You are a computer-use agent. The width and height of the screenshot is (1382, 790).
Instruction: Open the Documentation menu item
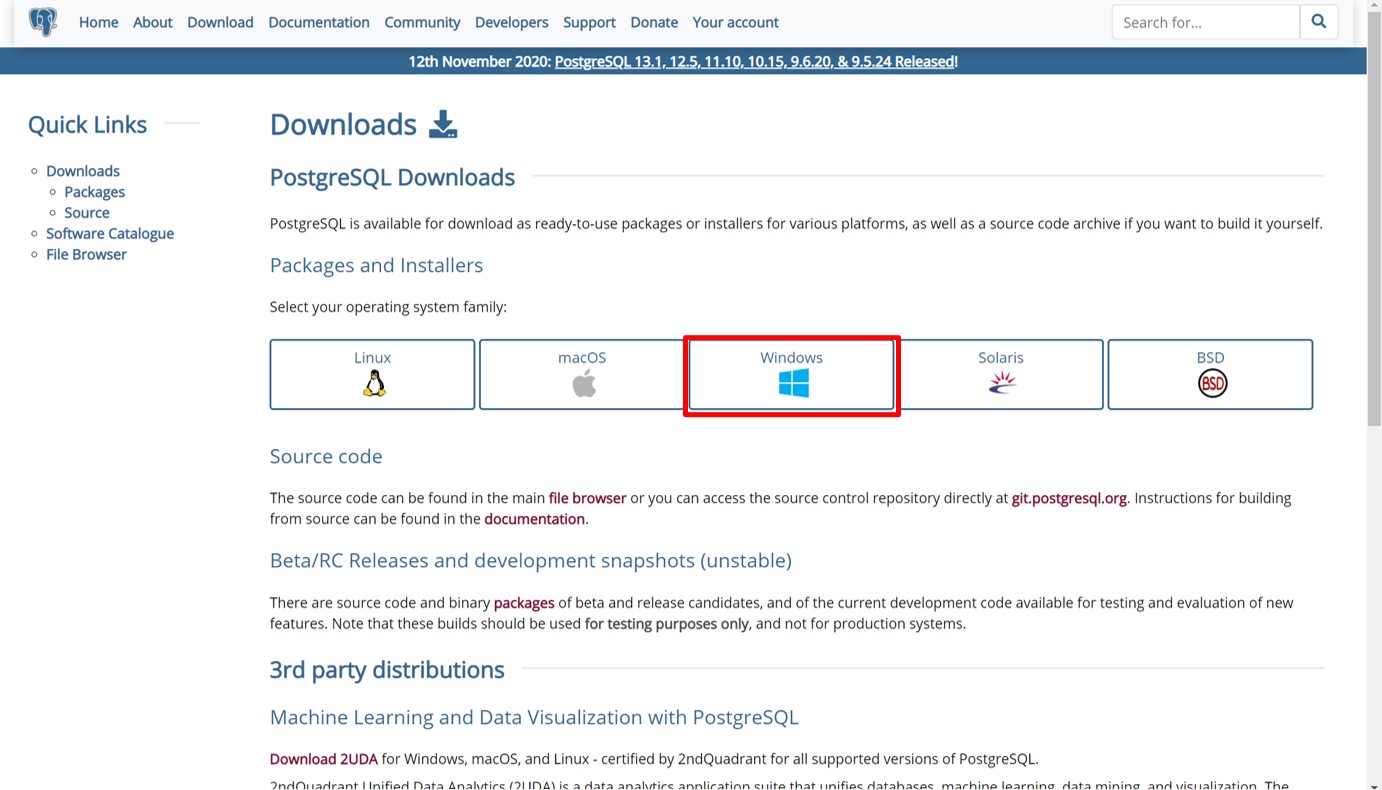(318, 22)
